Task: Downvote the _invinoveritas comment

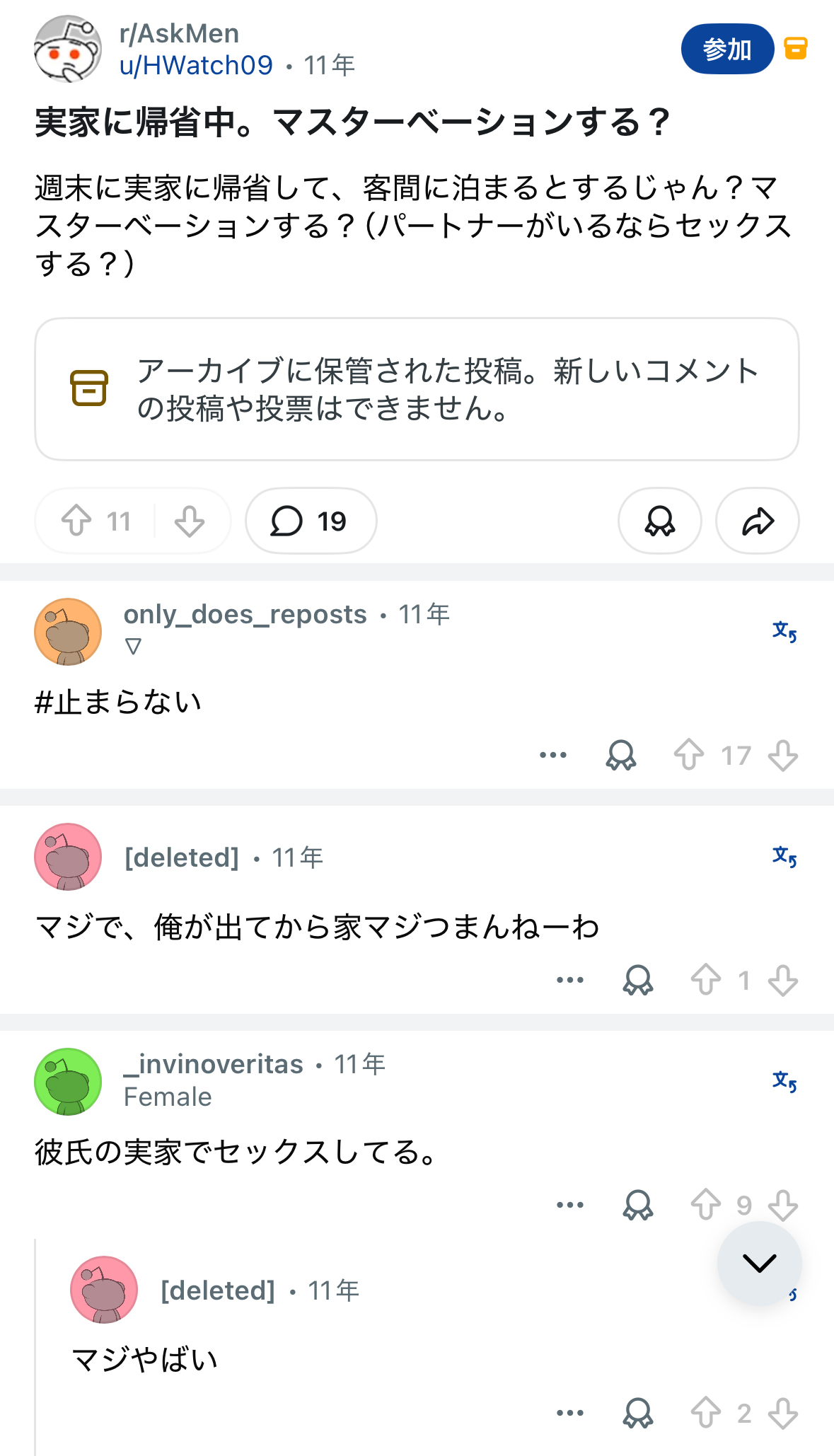Action: (x=783, y=1205)
